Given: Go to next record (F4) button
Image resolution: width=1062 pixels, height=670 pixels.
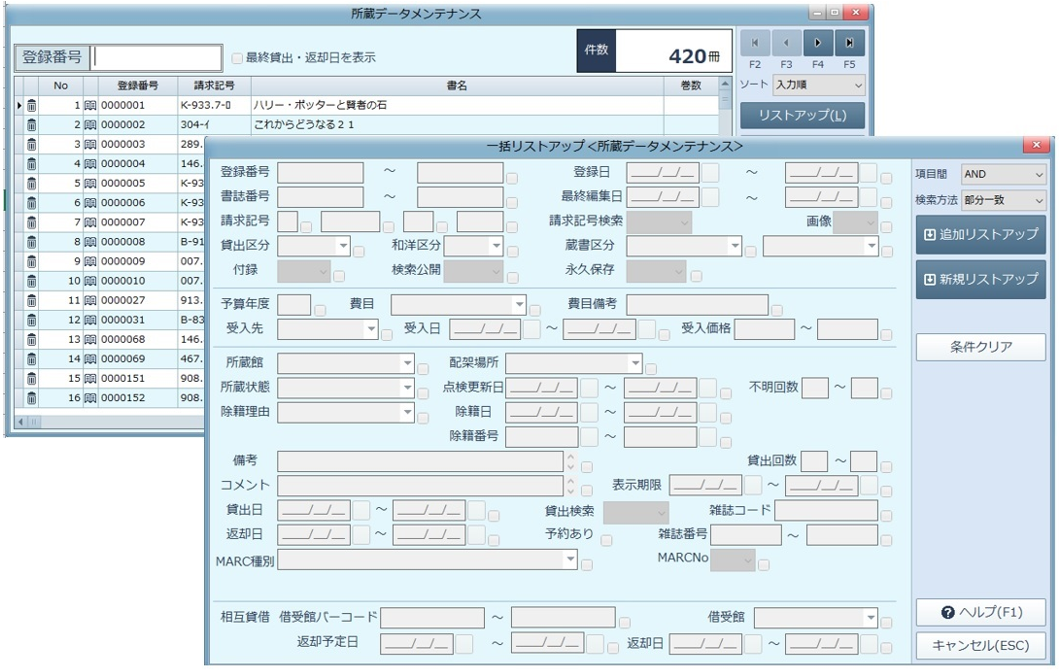Looking at the screenshot, I should [x=817, y=43].
